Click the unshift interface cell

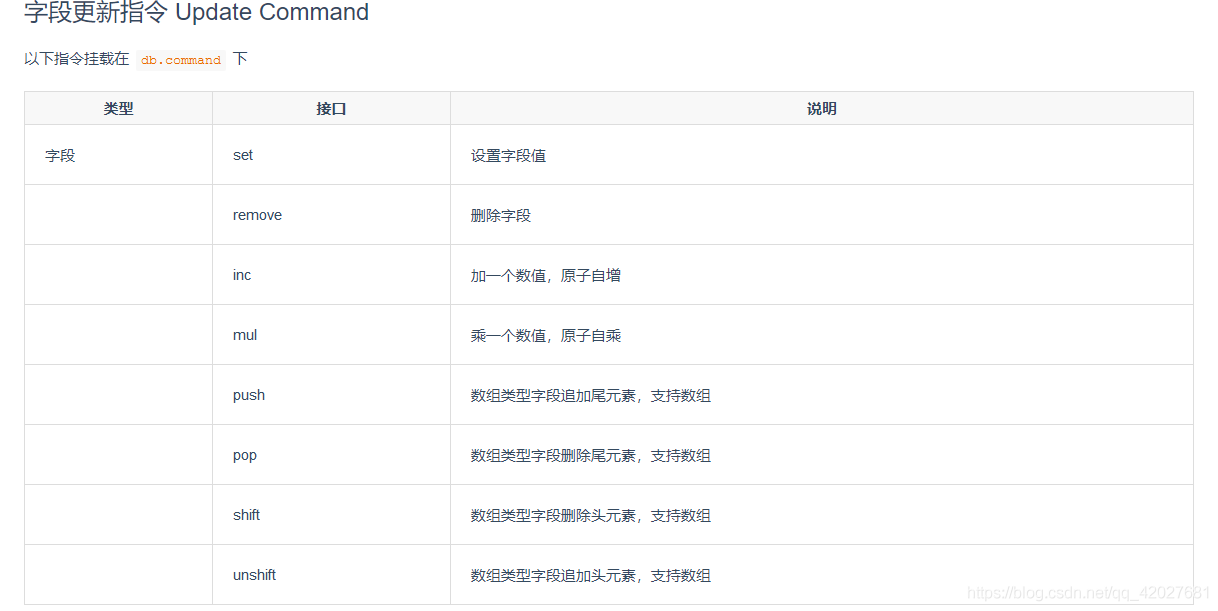331,575
